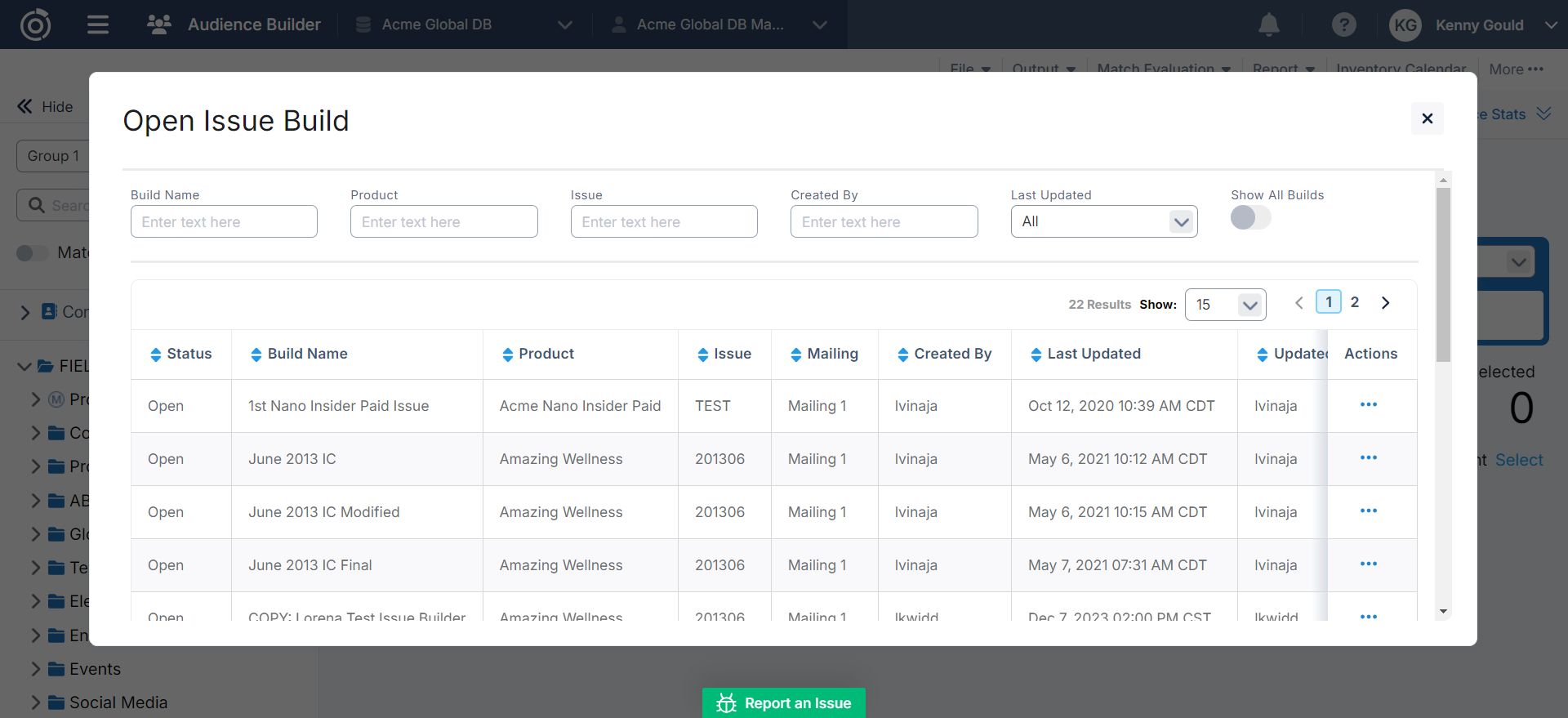The image size is (1568, 718).
Task: Expand the Events folder in tree
Action: click(35, 669)
